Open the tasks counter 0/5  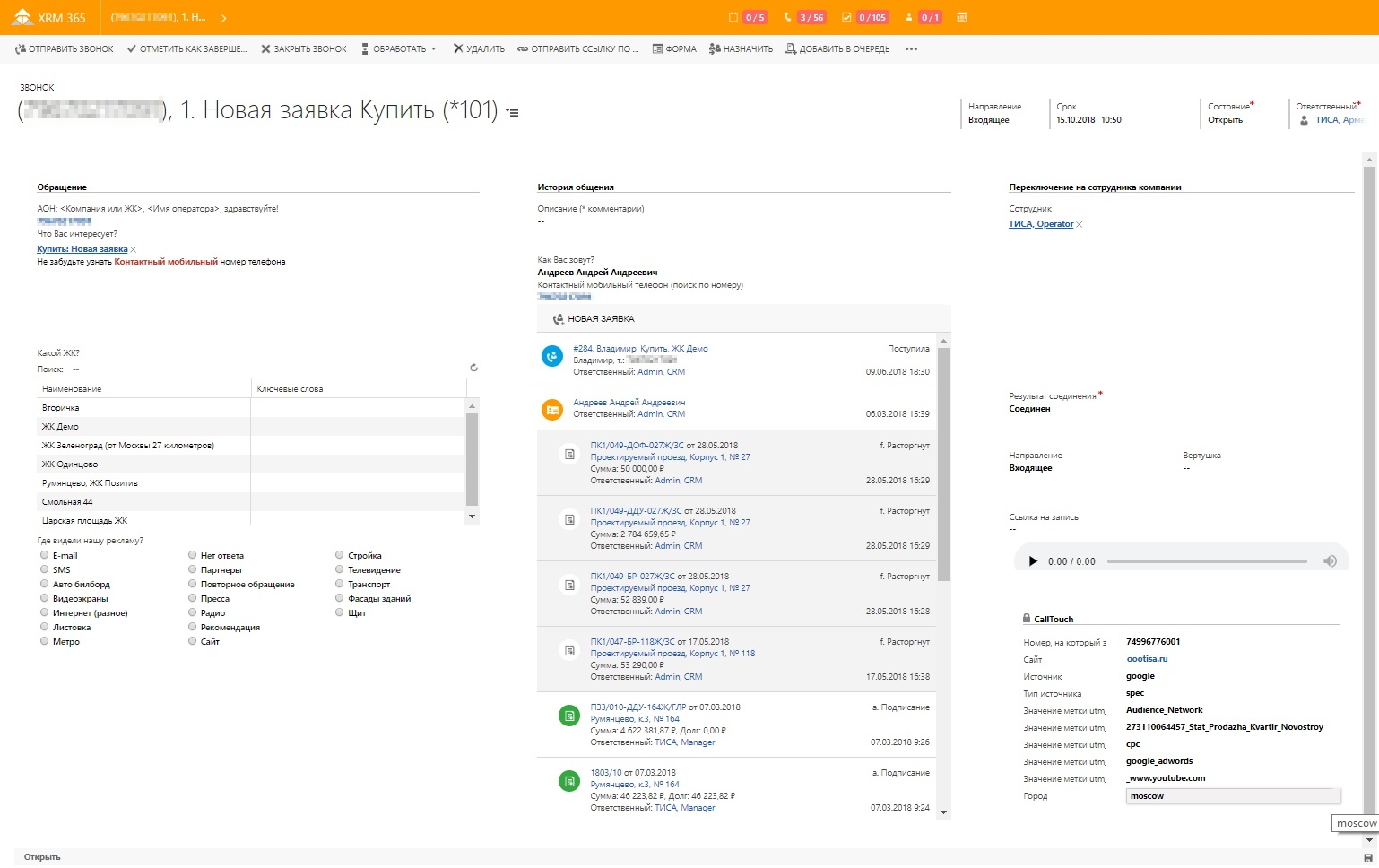click(x=749, y=17)
